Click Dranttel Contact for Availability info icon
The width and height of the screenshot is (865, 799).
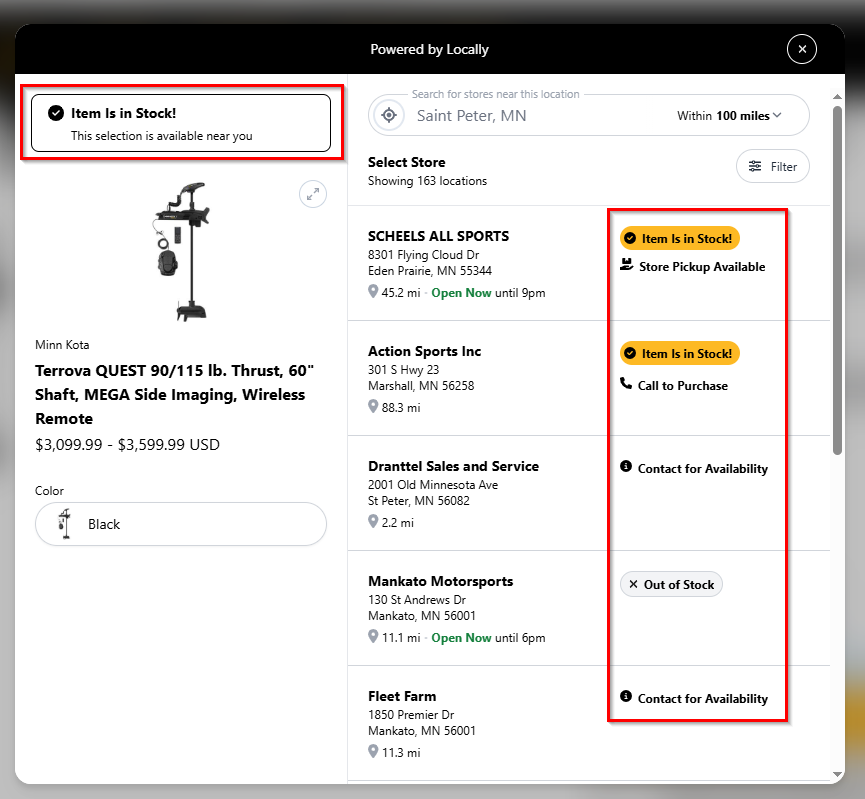coord(626,466)
